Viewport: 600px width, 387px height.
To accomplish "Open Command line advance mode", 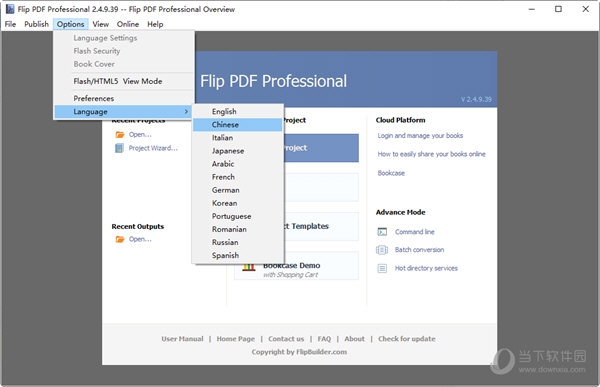I will pyautogui.click(x=414, y=232).
